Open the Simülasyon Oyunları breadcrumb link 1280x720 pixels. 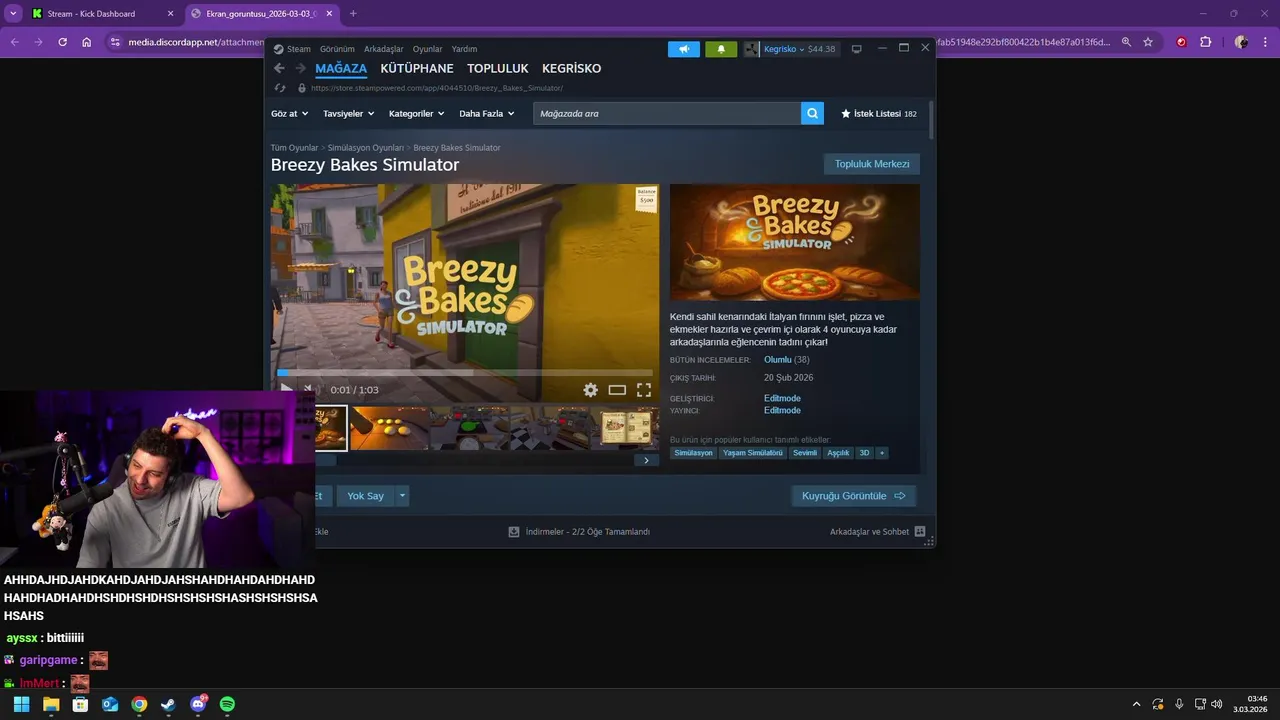pyautogui.click(x=366, y=148)
